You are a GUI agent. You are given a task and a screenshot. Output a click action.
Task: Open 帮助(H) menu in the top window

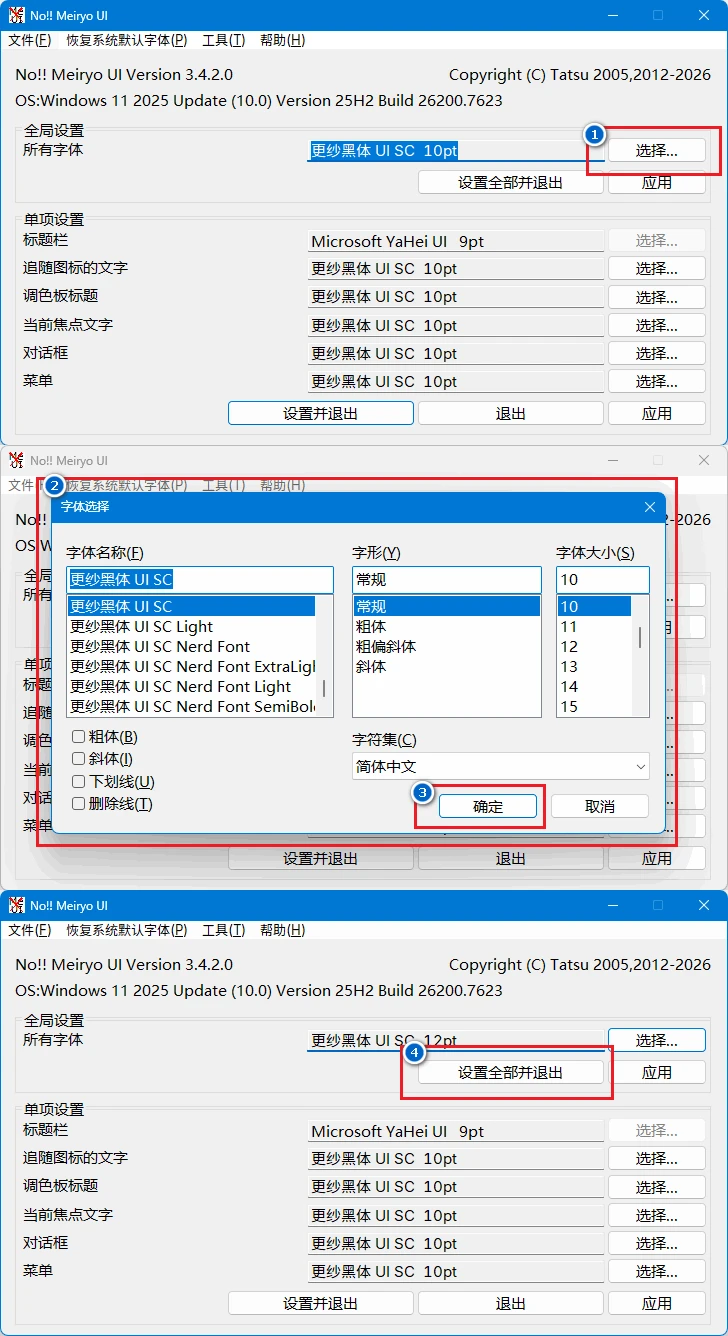click(x=282, y=40)
